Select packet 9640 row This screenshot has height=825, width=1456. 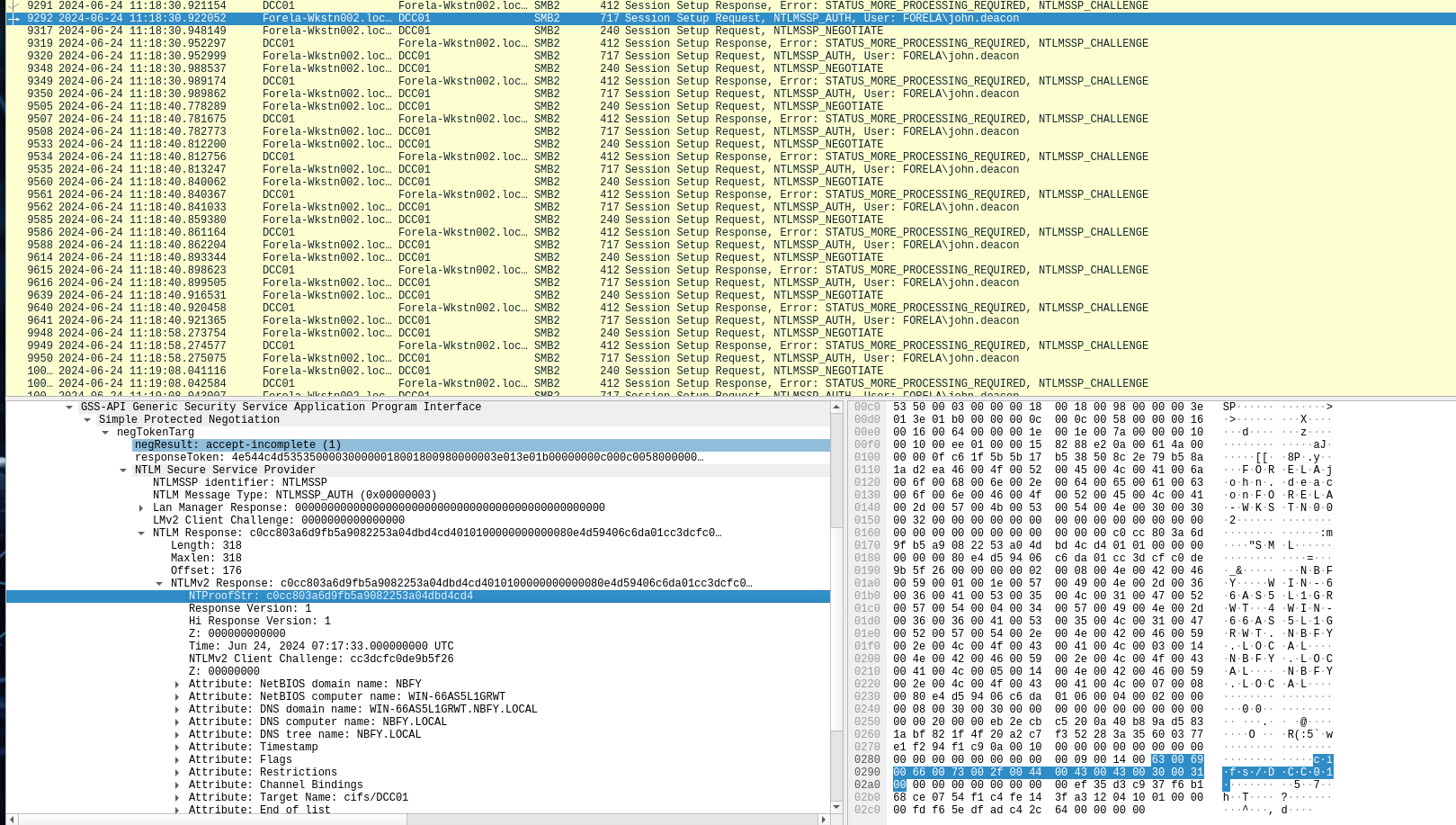[730, 308]
